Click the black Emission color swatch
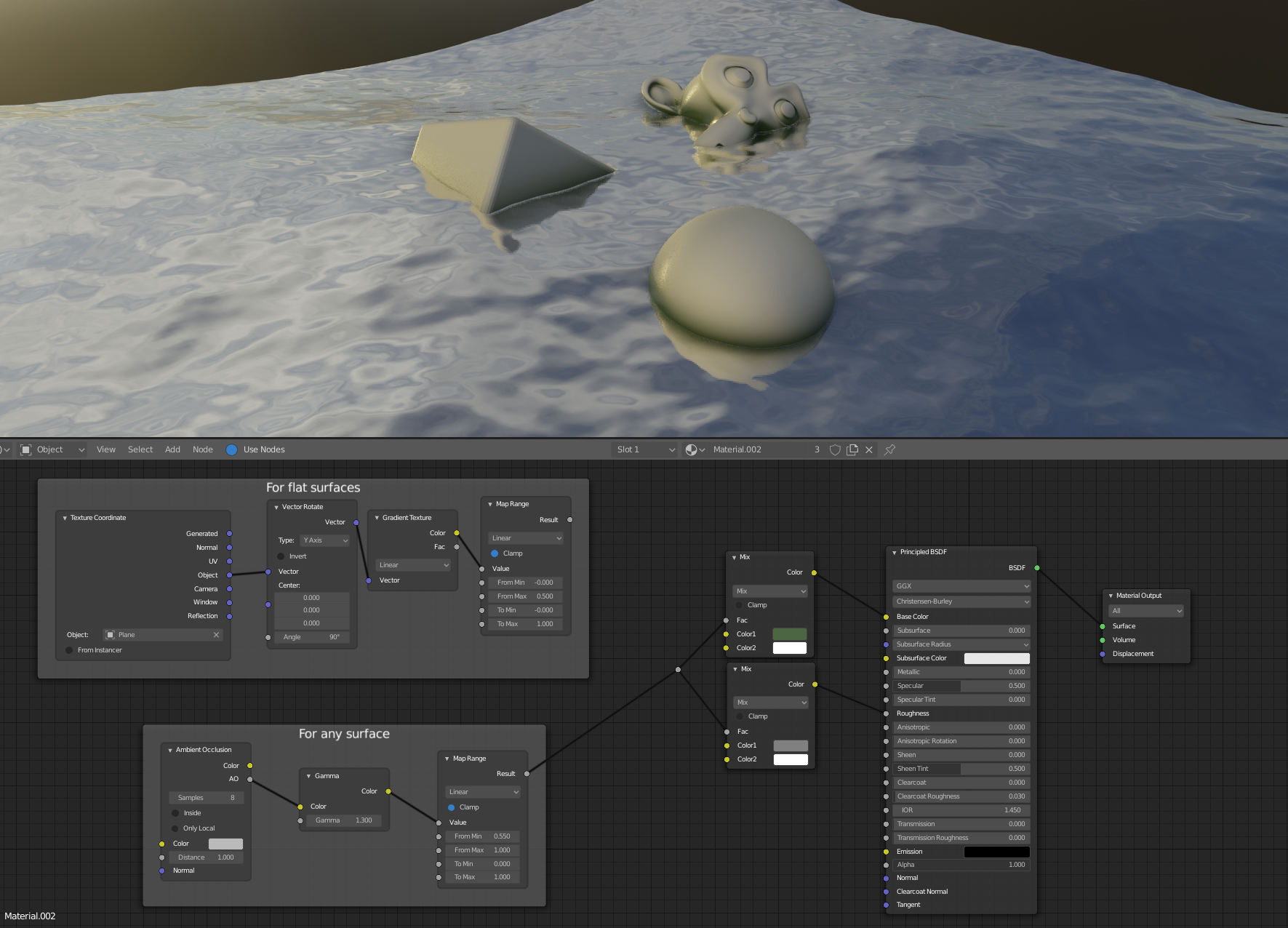1288x928 pixels. [x=996, y=852]
